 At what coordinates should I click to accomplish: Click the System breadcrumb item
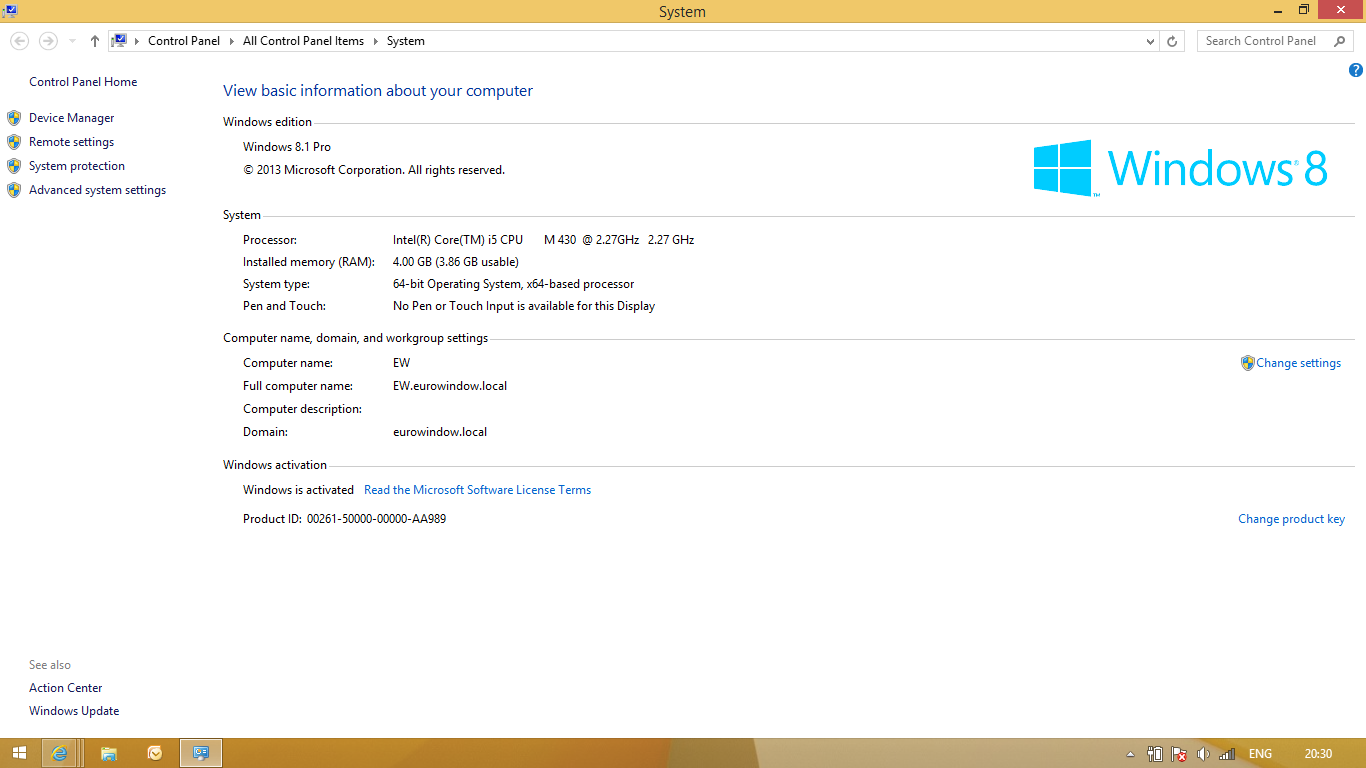pyautogui.click(x=406, y=41)
